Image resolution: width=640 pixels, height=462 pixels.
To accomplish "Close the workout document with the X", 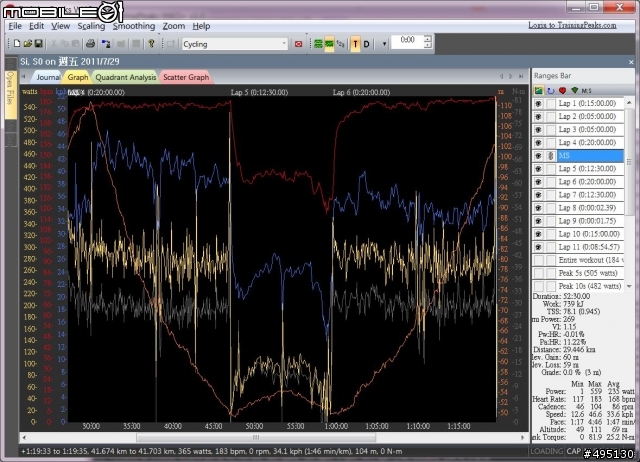I will click(631, 62).
